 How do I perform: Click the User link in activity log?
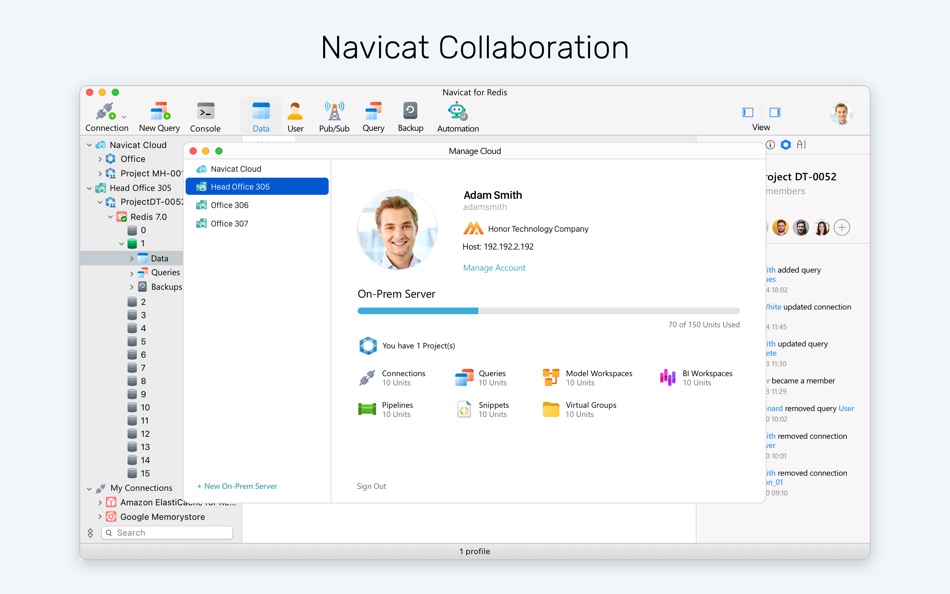point(846,409)
